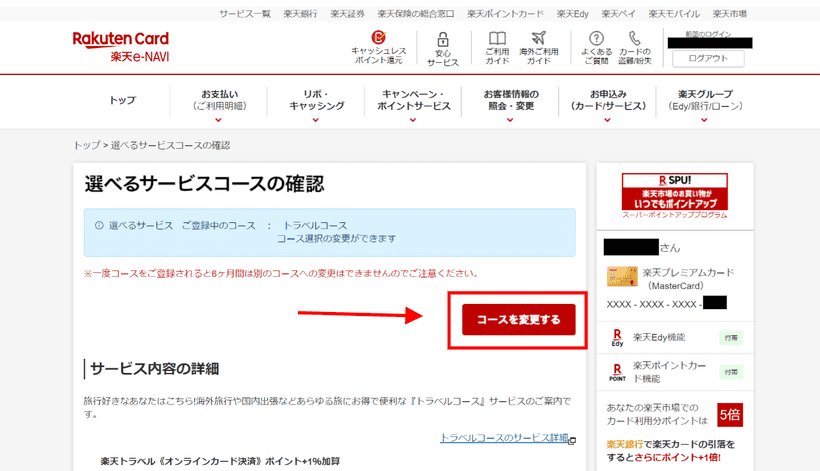Go to the トップ navigation item
The height and width of the screenshot is (471, 820).
(x=122, y=100)
